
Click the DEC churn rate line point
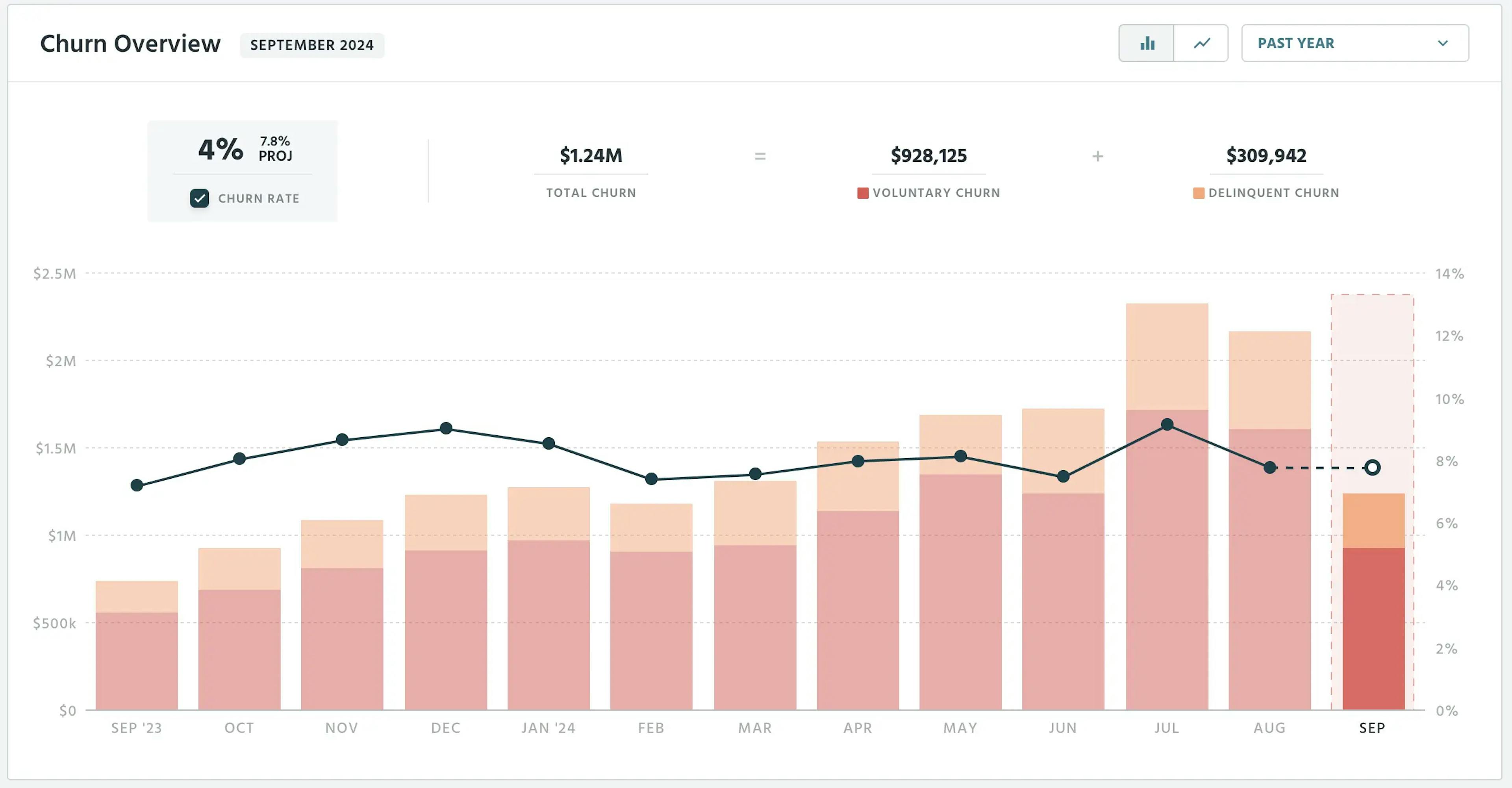446,428
